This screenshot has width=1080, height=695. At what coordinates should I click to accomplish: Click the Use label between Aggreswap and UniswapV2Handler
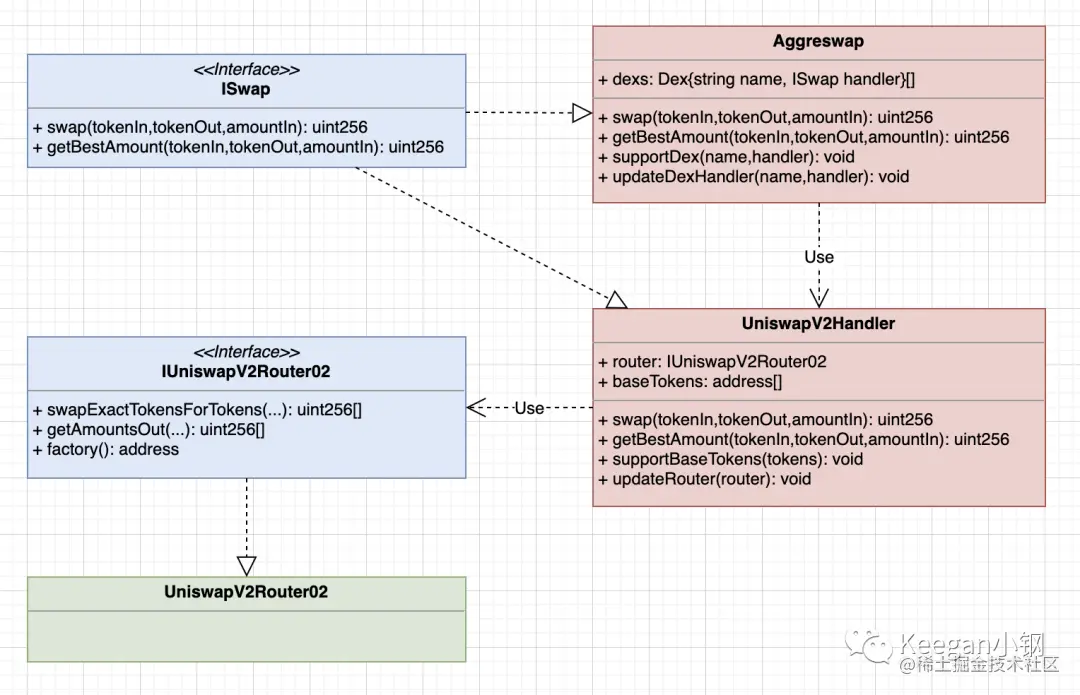[819, 257]
